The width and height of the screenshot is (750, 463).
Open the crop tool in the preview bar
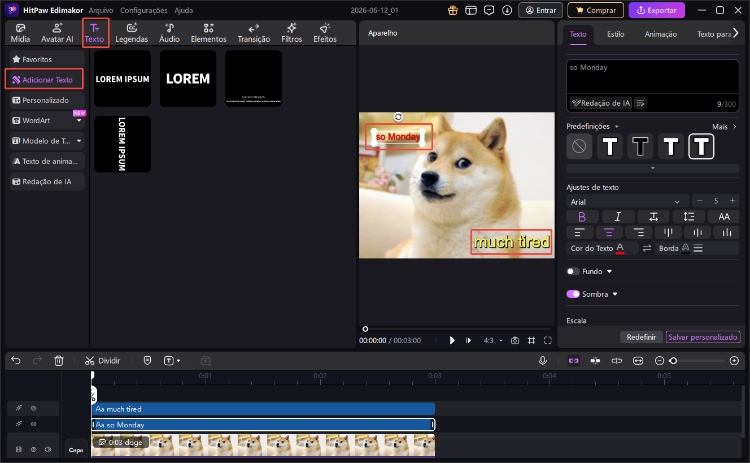pyautogui.click(x=531, y=341)
